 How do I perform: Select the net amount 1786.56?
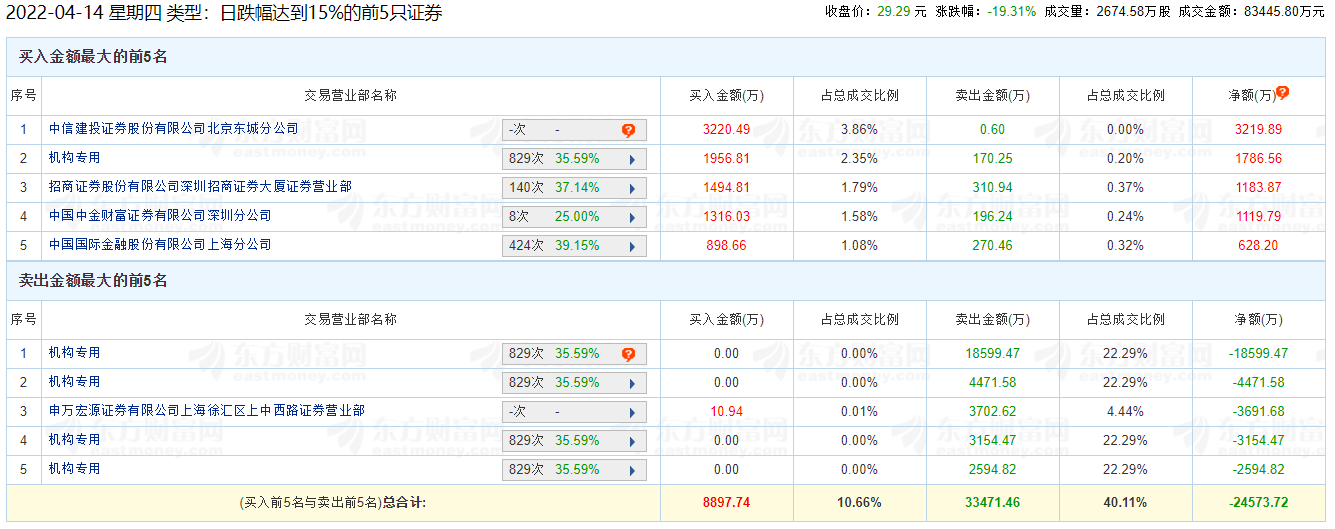tap(1258, 159)
